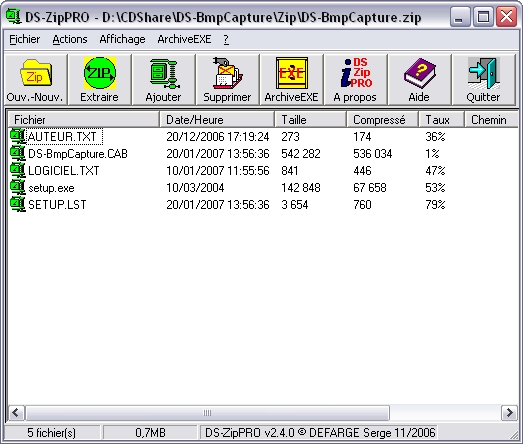Click the Supprimer toolbar button

(227, 80)
